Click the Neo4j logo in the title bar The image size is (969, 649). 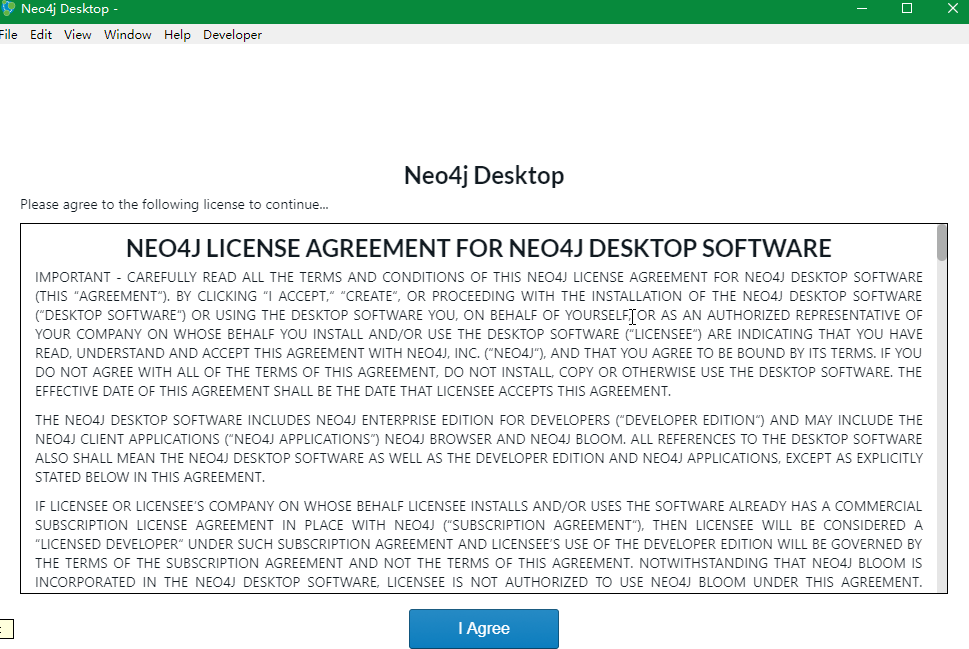(12, 8)
